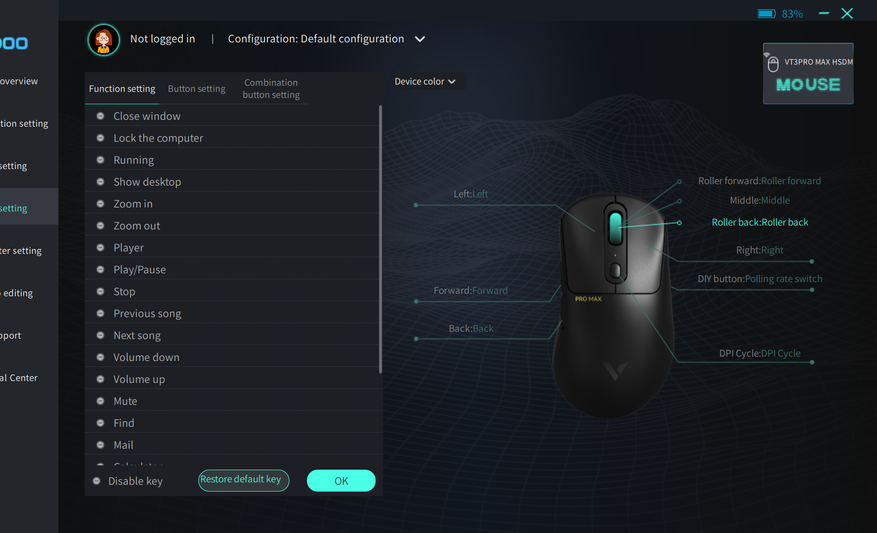The height and width of the screenshot is (533, 877).
Task: Choose the Disable key radio option
Action: pyautogui.click(x=96, y=481)
